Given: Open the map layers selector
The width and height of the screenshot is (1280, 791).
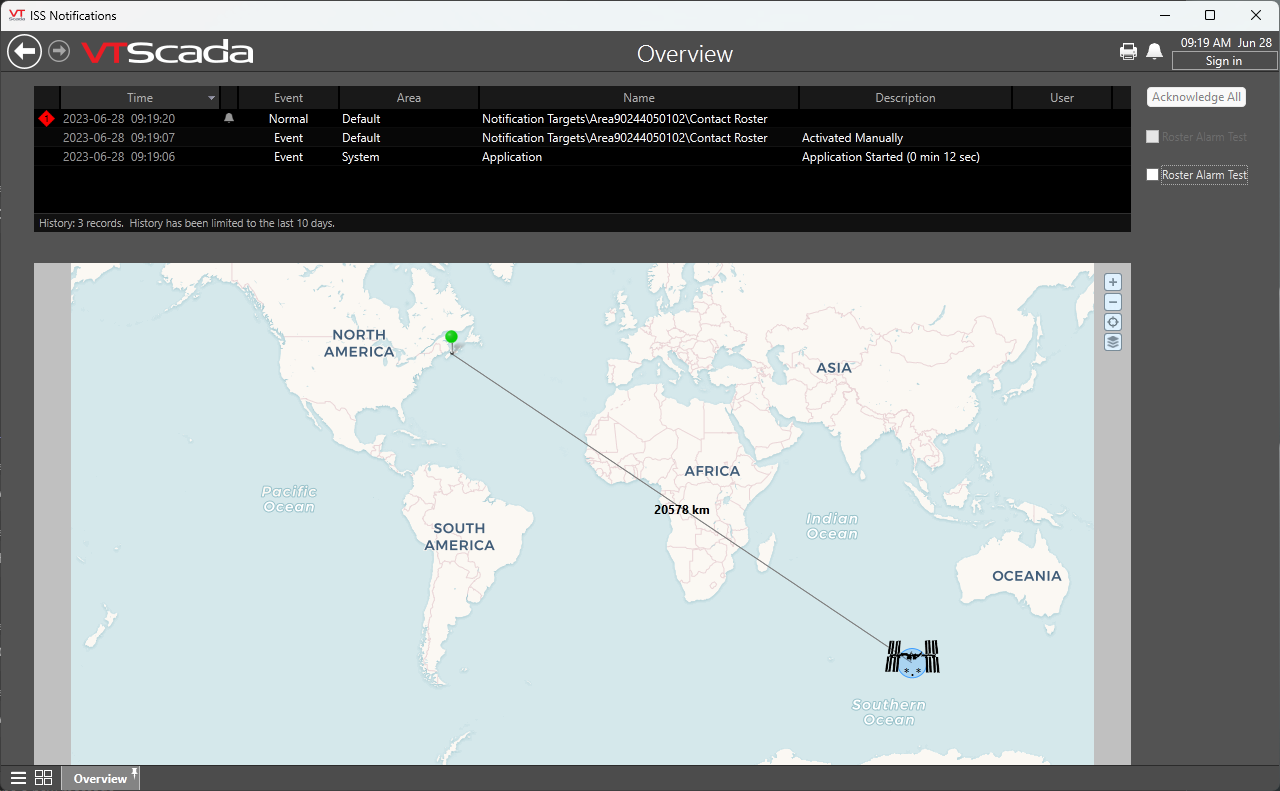Looking at the screenshot, I should click(x=1113, y=342).
